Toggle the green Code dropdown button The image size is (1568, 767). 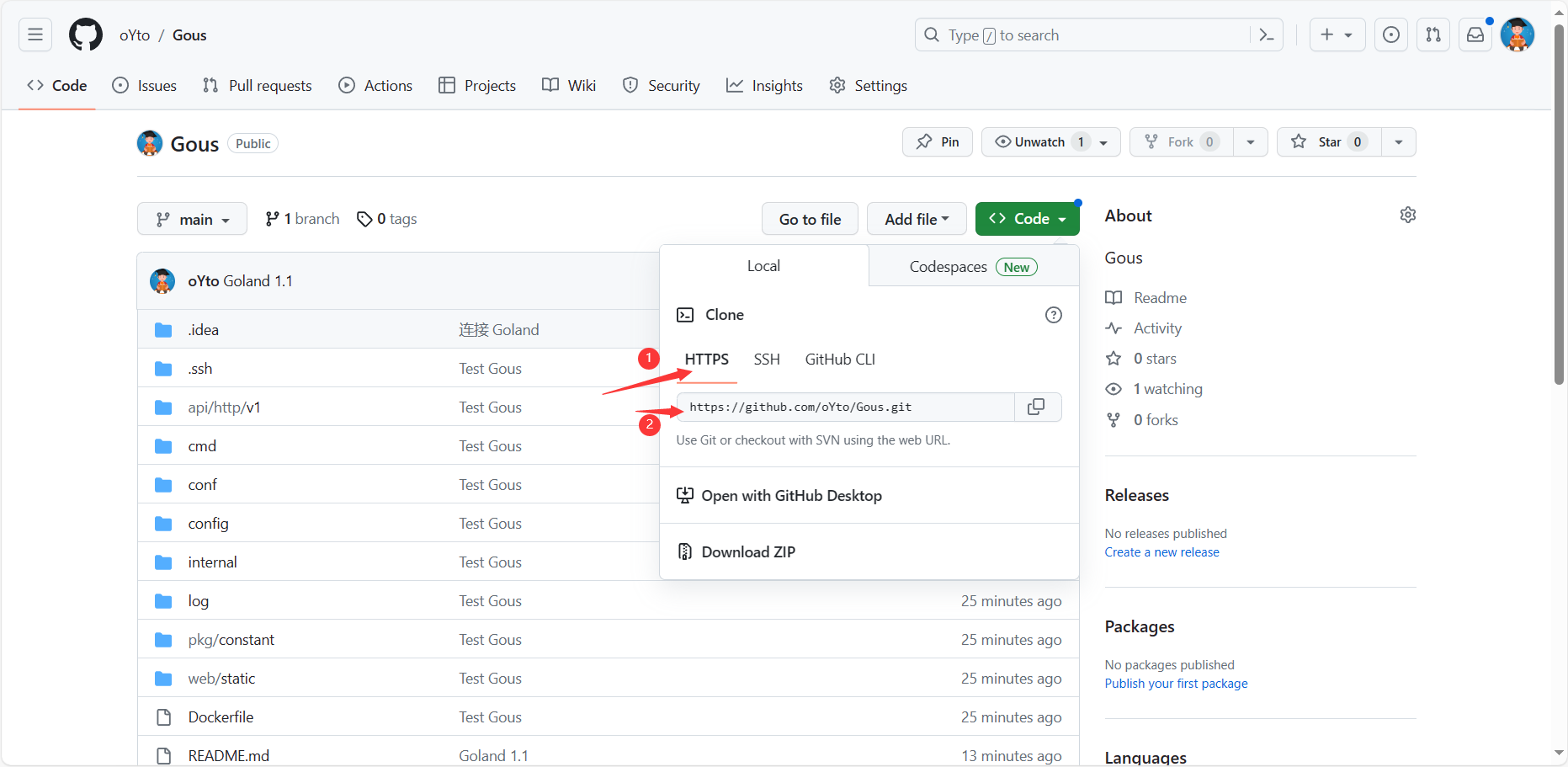click(x=1027, y=219)
